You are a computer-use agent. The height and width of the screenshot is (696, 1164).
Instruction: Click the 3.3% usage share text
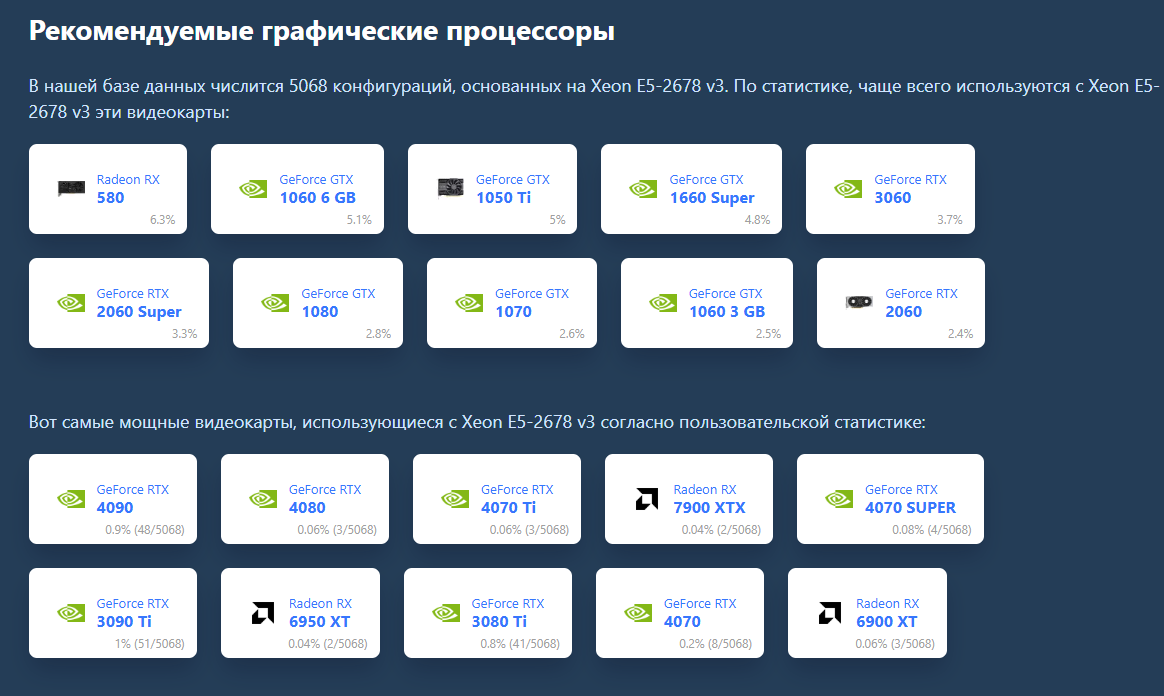(185, 334)
